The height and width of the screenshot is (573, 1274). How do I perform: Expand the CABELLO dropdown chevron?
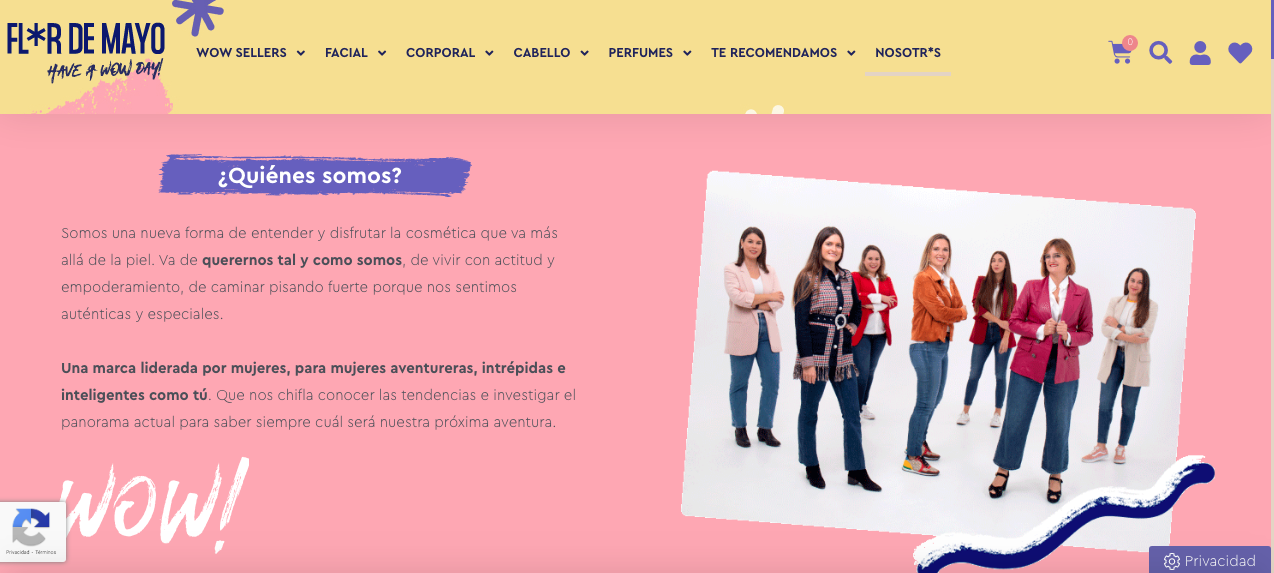584,53
